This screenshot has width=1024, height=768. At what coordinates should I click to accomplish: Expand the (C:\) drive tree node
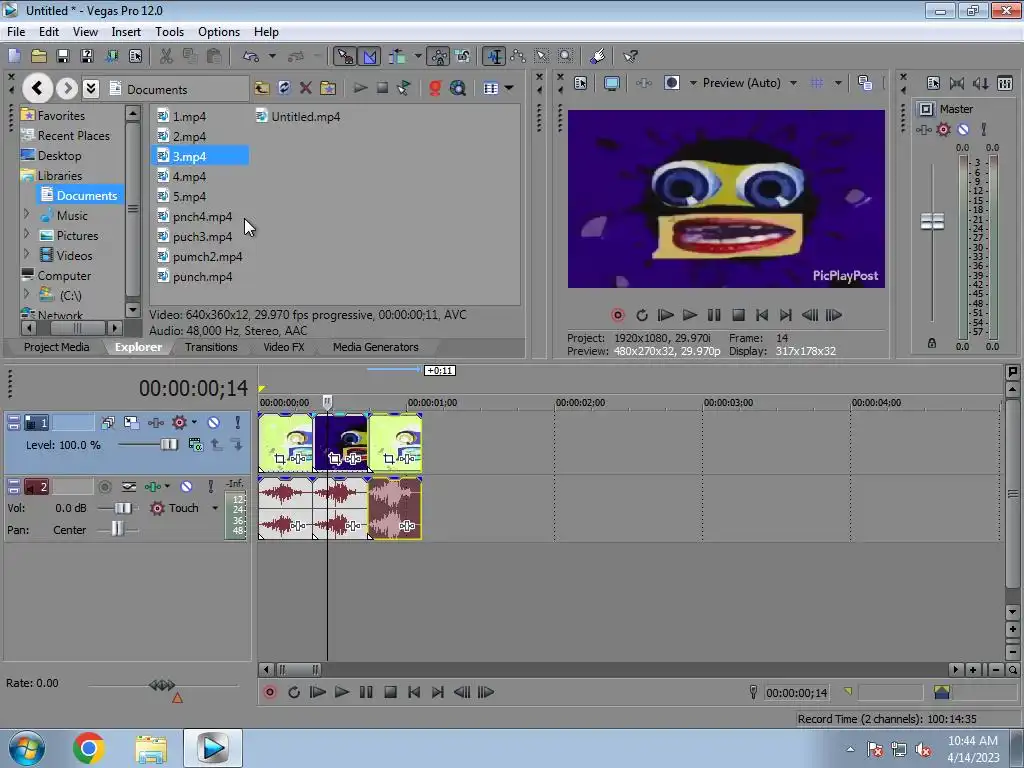coord(27,294)
